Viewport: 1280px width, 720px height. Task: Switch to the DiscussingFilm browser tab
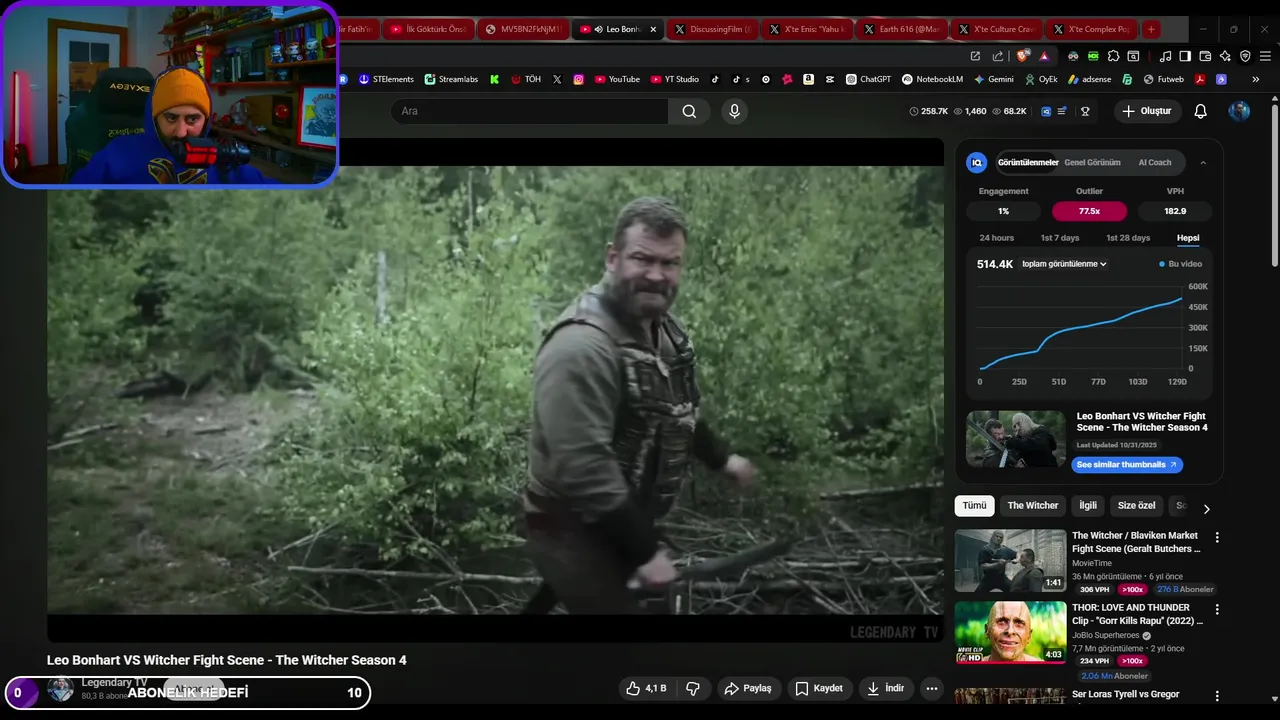click(712, 29)
